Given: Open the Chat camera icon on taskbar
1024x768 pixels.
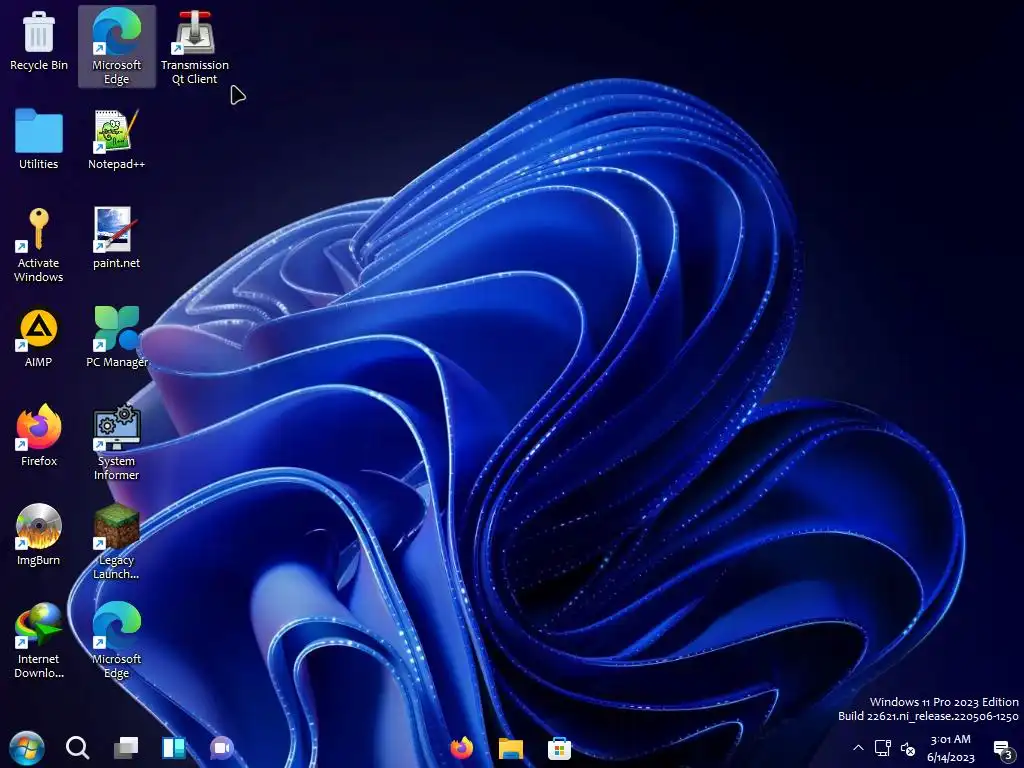Looking at the screenshot, I should (221, 748).
